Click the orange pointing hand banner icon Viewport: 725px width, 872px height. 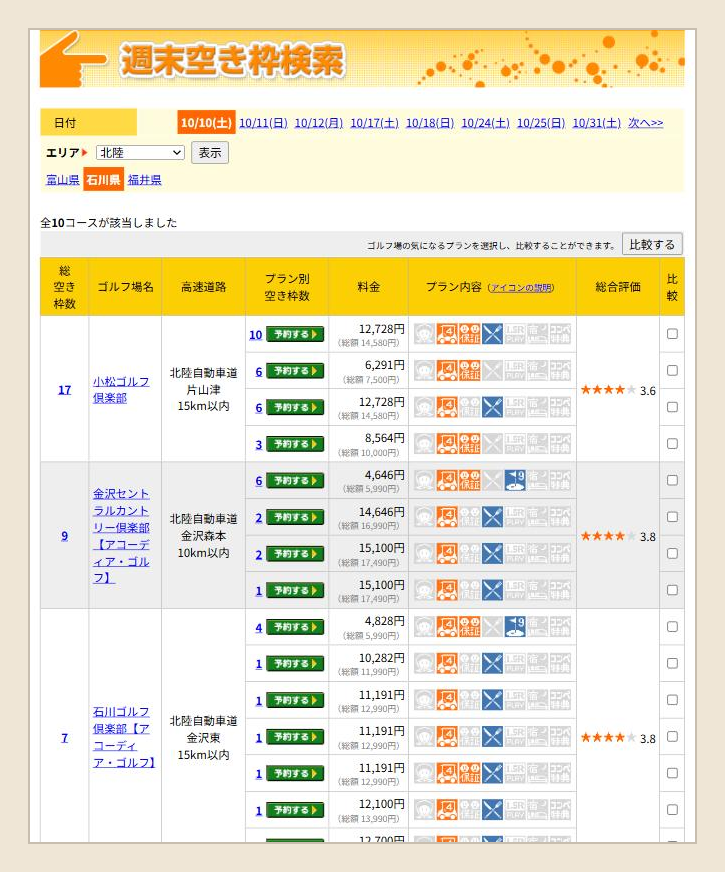click(x=71, y=59)
